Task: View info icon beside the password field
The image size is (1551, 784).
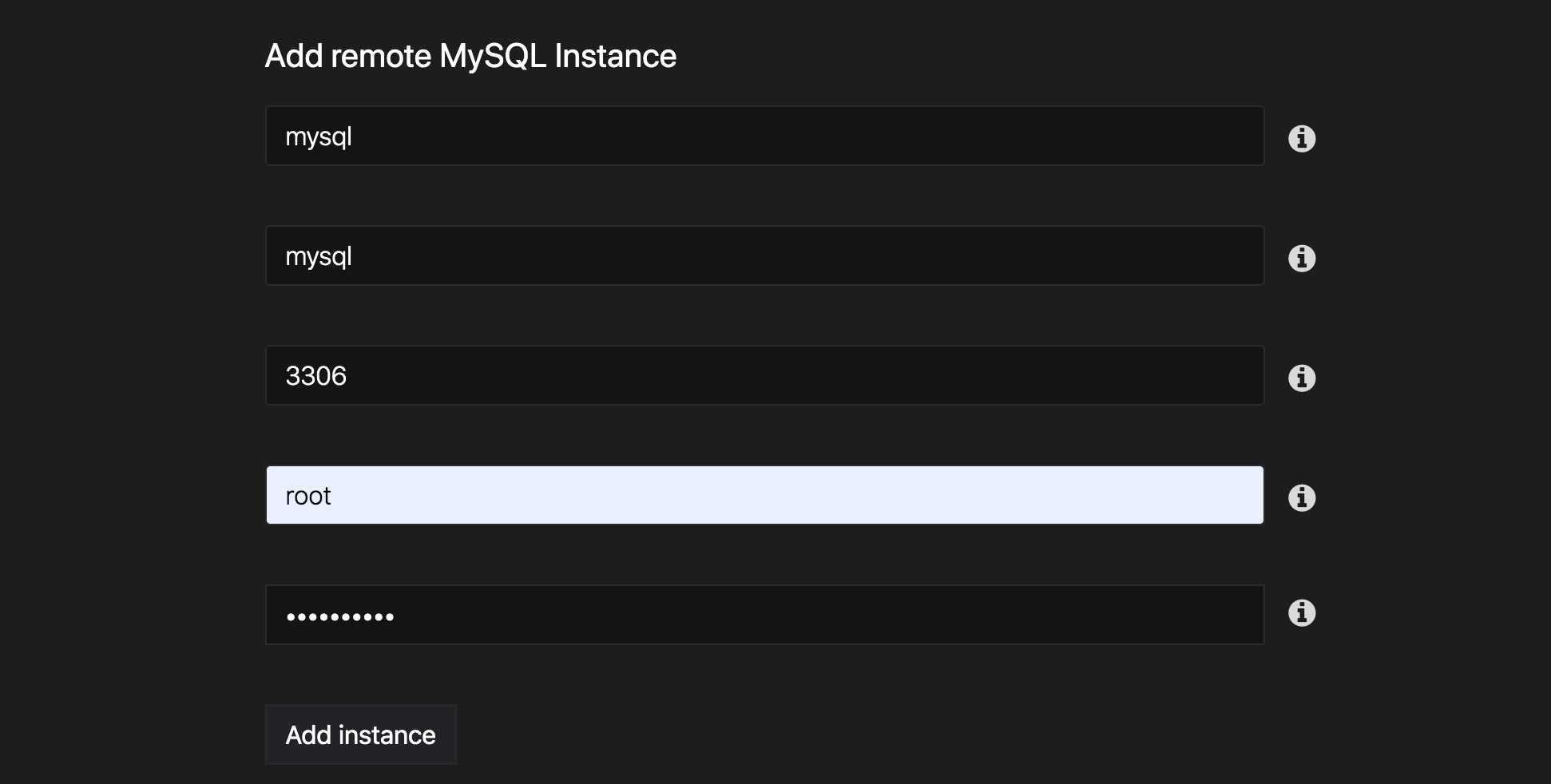Action: tap(1302, 612)
